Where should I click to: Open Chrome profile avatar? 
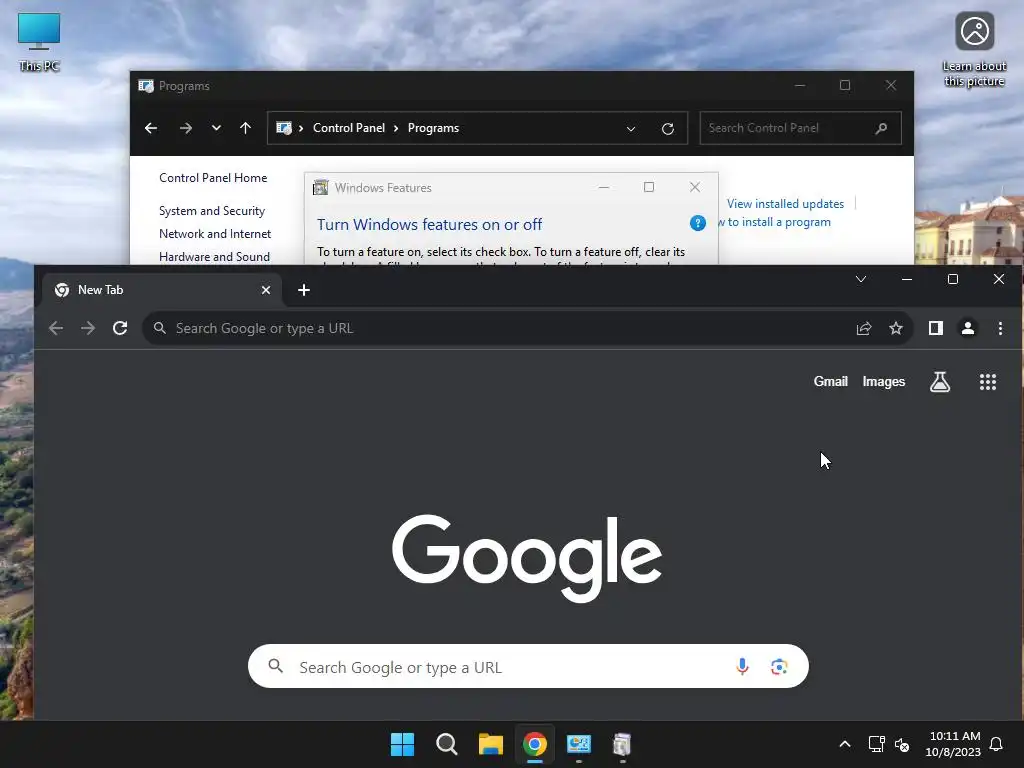[968, 328]
